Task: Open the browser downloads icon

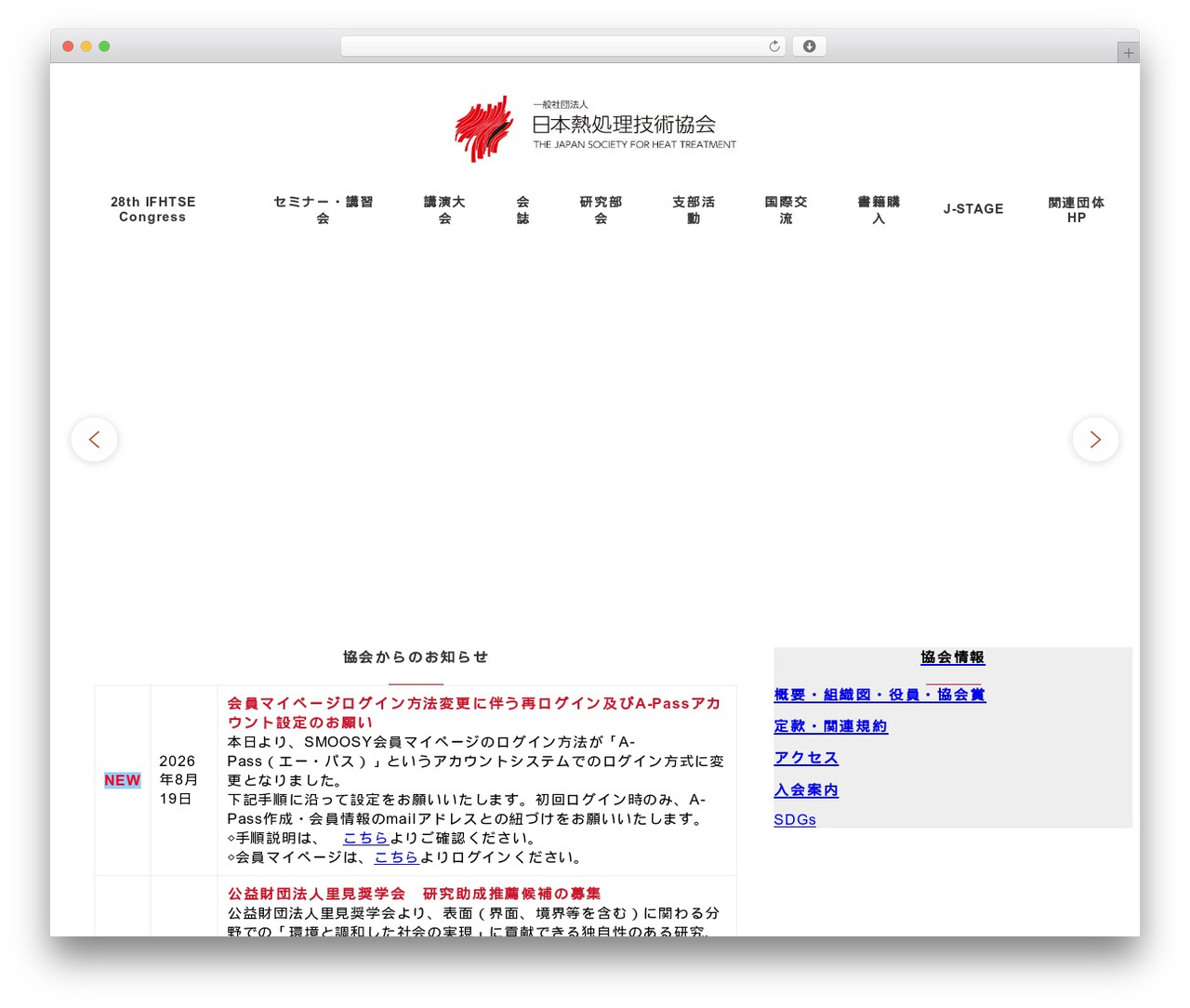Action: [809, 46]
